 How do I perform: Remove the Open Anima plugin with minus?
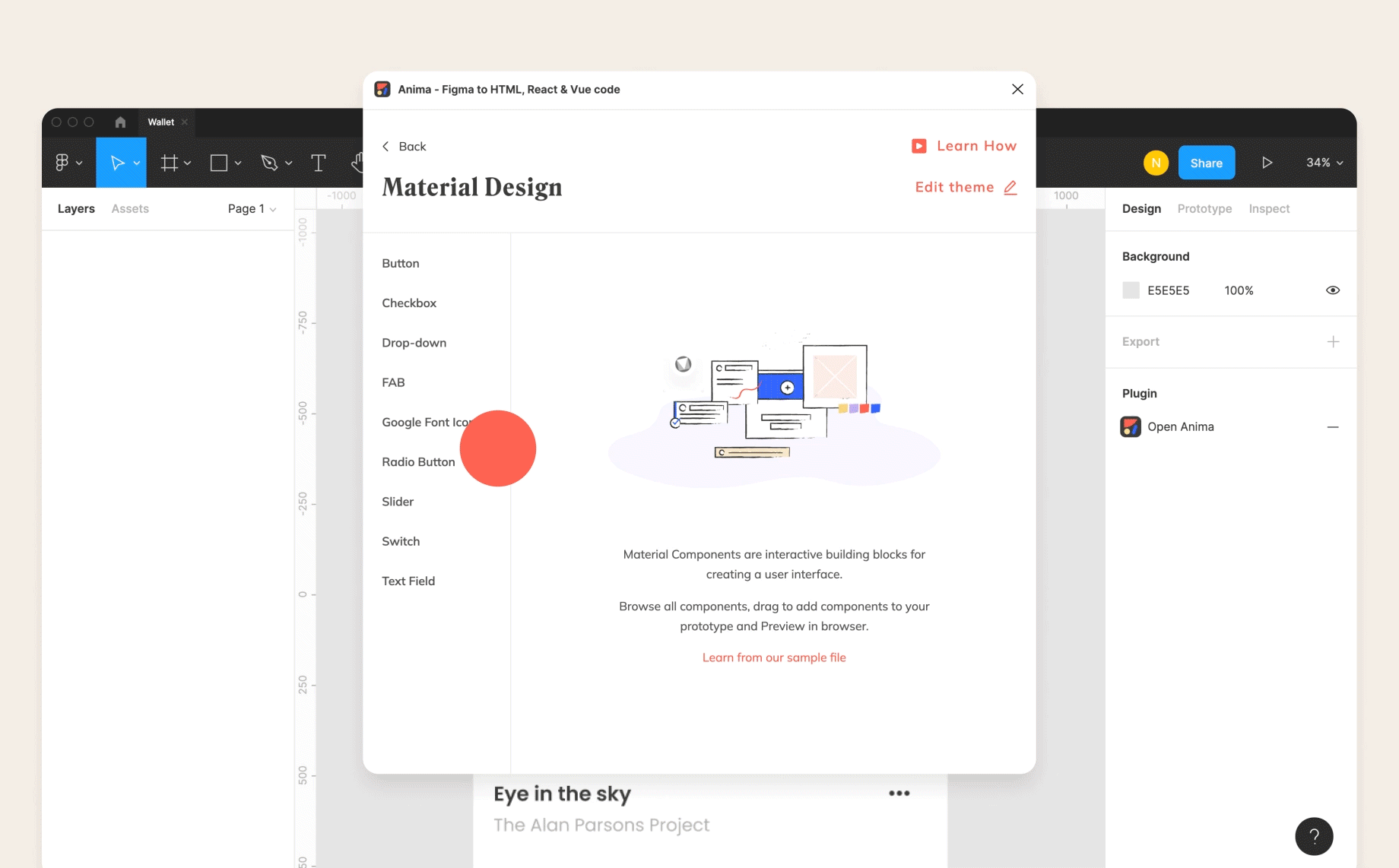point(1332,427)
